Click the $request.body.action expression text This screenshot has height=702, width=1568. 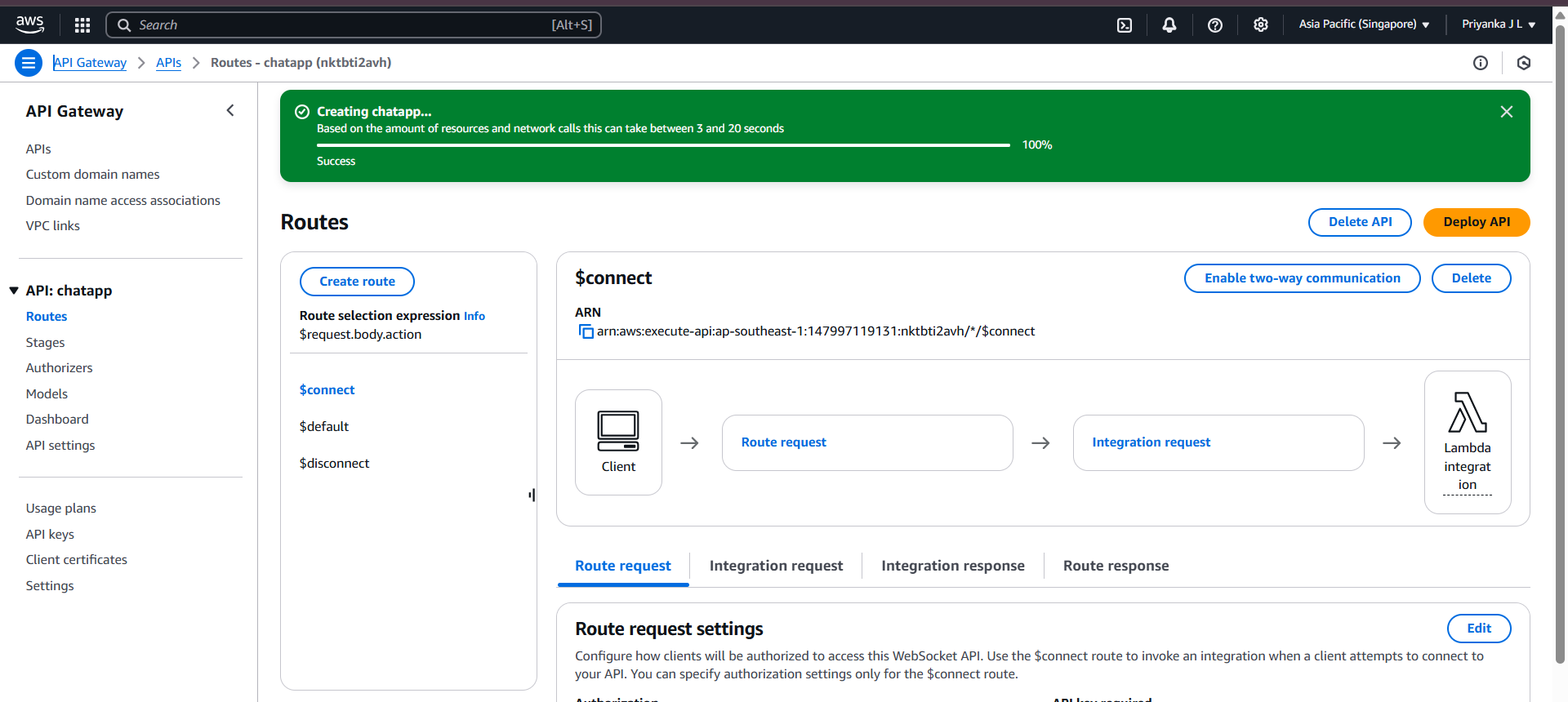pyautogui.click(x=360, y=335)
